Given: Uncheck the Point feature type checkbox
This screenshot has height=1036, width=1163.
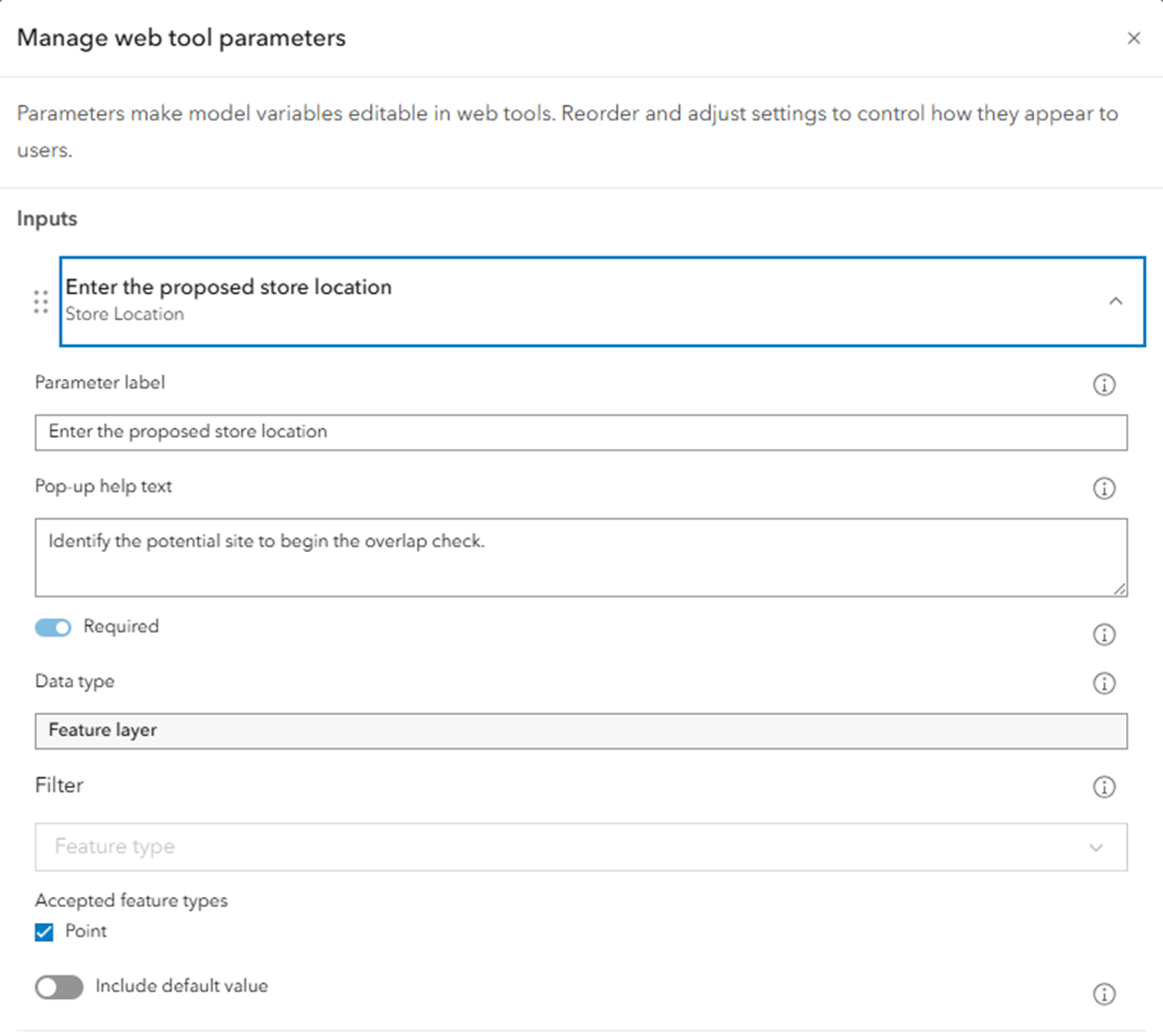Looking at the screenshot, I should point(44,932).
